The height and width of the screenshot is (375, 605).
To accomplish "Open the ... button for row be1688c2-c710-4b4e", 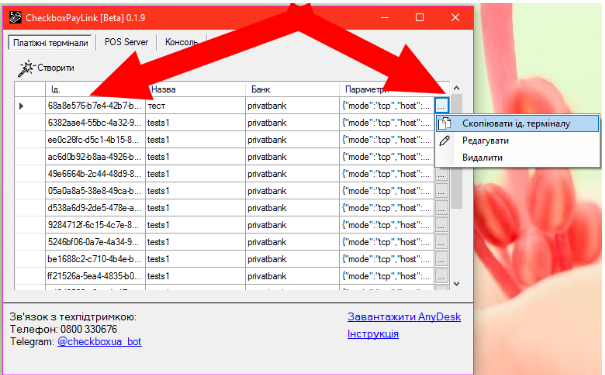I will tap(441, 259).
